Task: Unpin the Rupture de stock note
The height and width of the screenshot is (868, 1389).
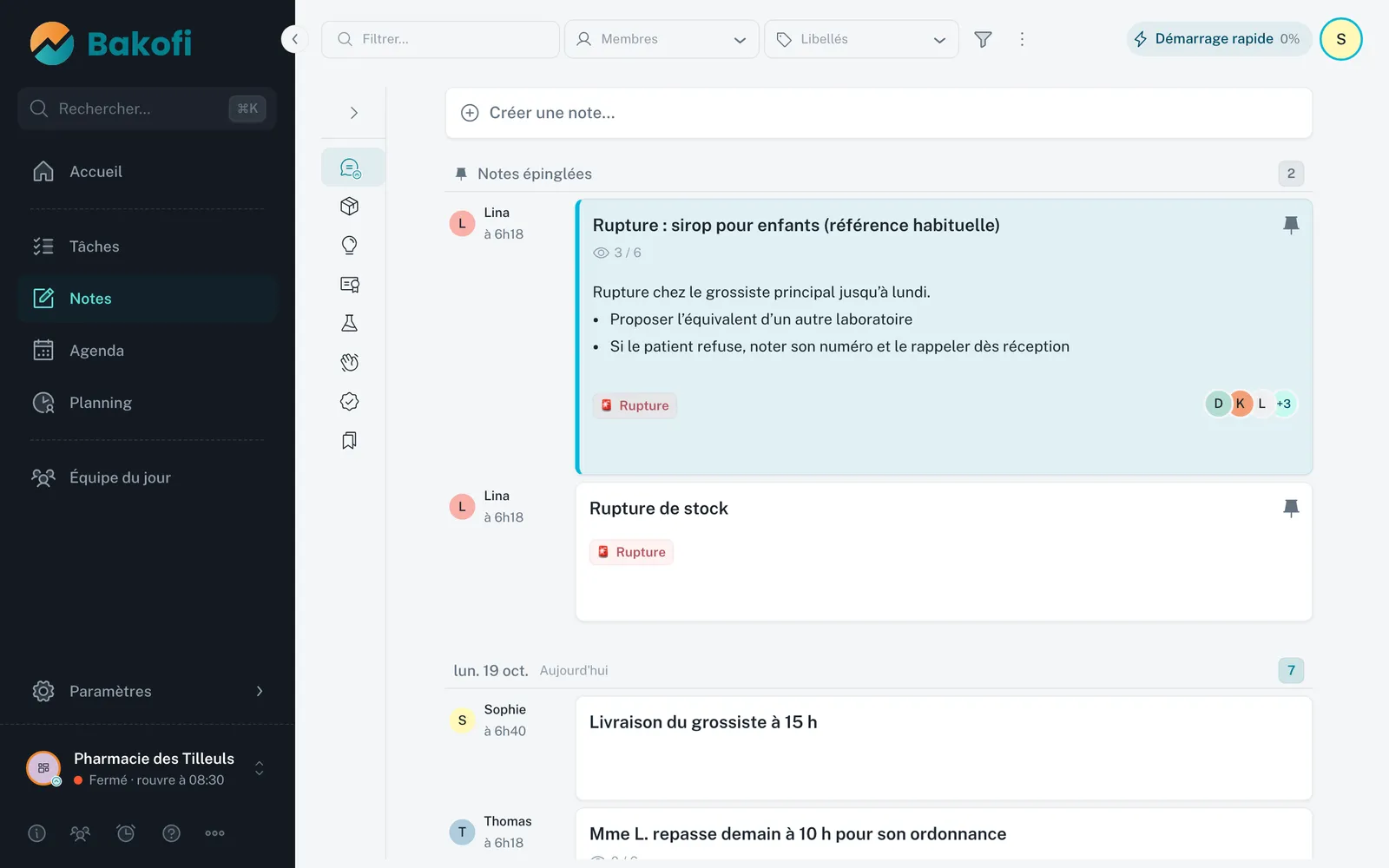Action: tap(1291, 508)
